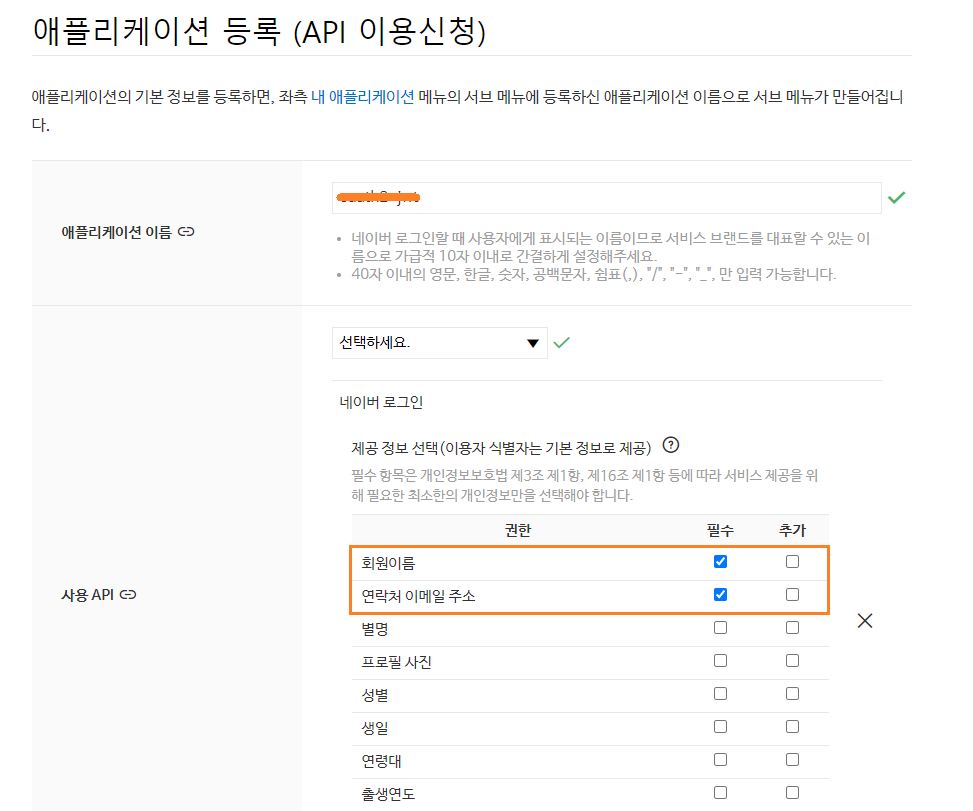Image resolution: width=973 pixels, height=811 pixels.
Task: Click the 연락처 이메일 주소 row label
Action: pos(418,596)
